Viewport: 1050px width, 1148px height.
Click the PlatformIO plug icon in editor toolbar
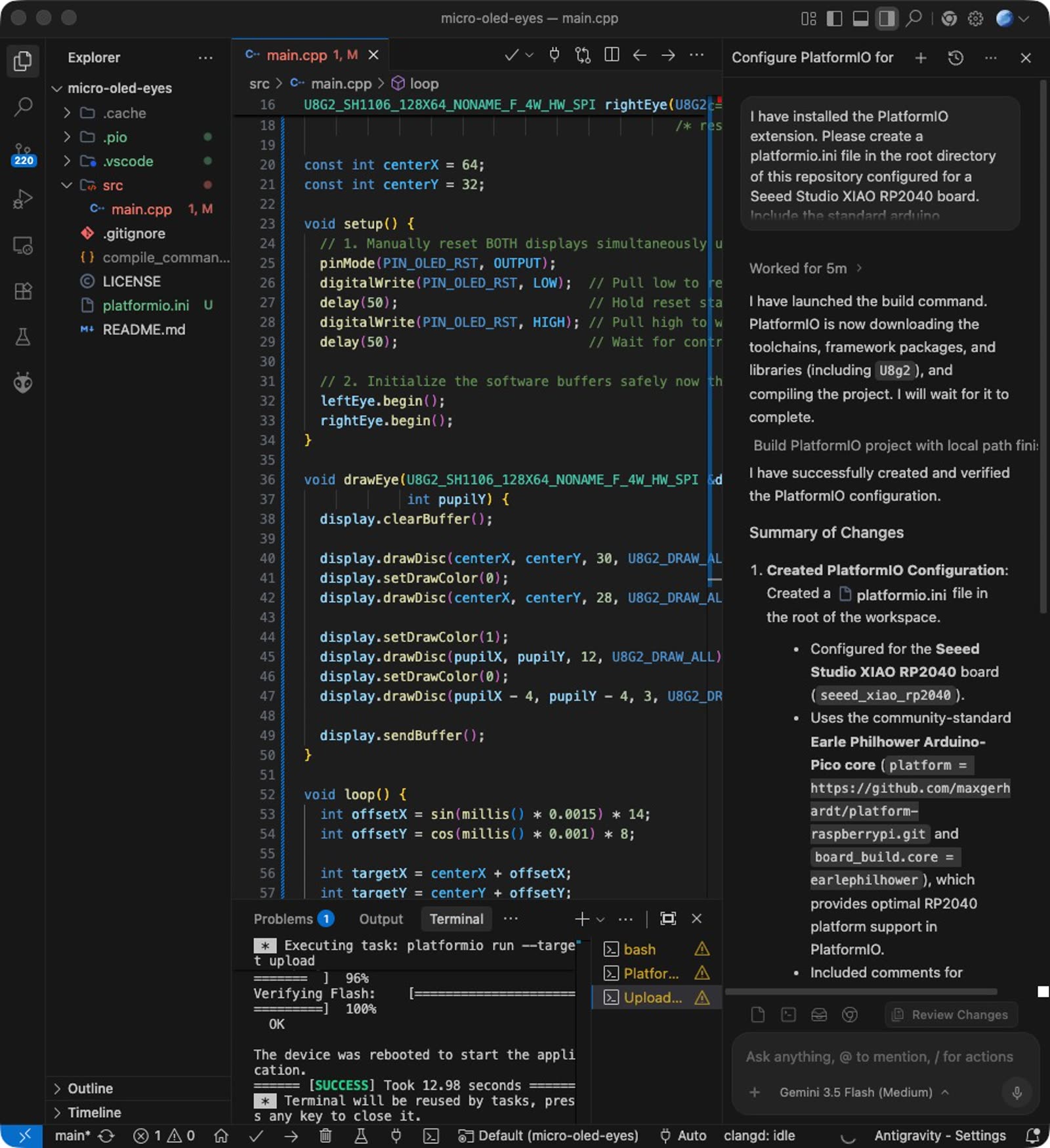(x=555, y=55)
